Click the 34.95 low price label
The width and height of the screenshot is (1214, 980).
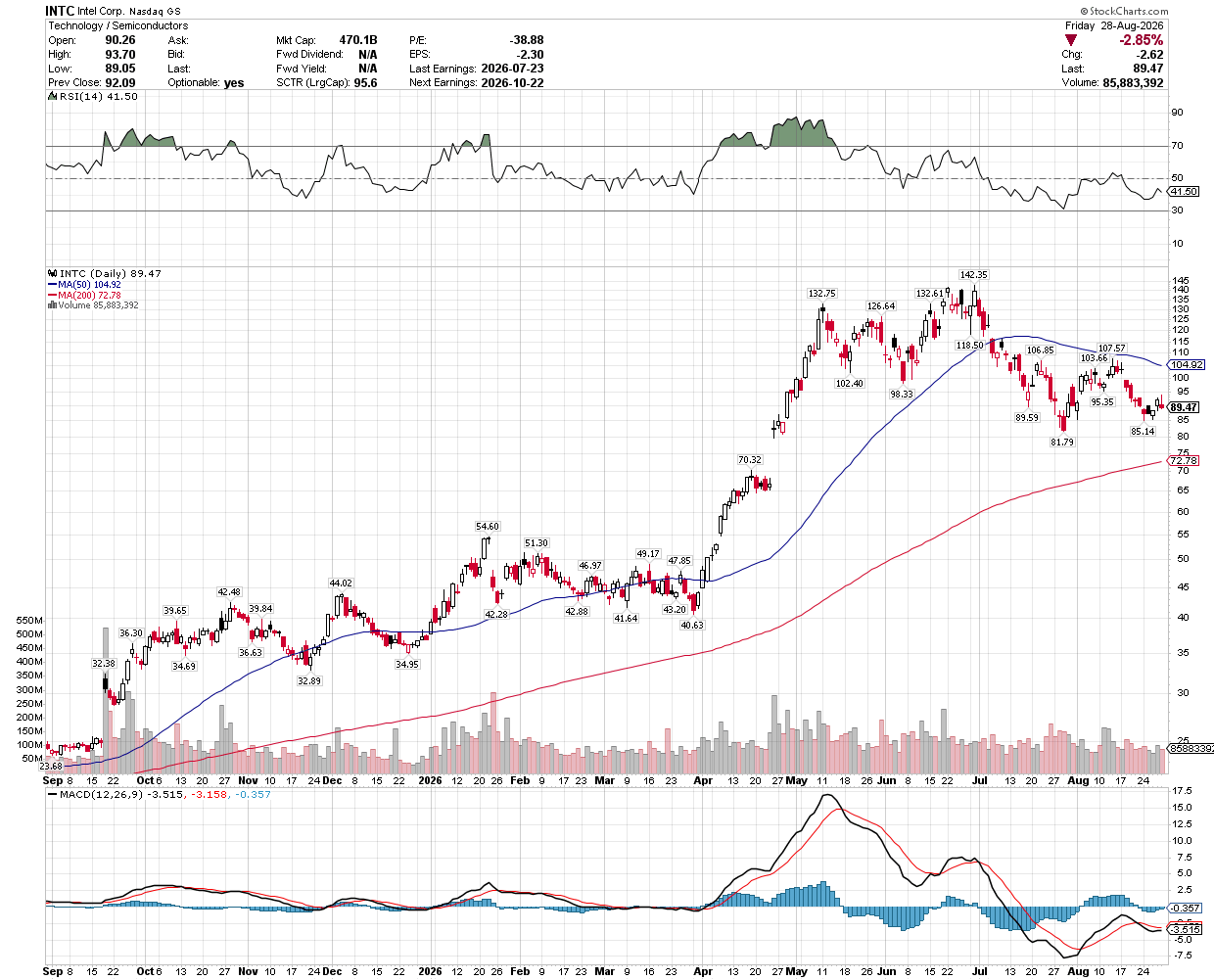(x=406, y=665)
